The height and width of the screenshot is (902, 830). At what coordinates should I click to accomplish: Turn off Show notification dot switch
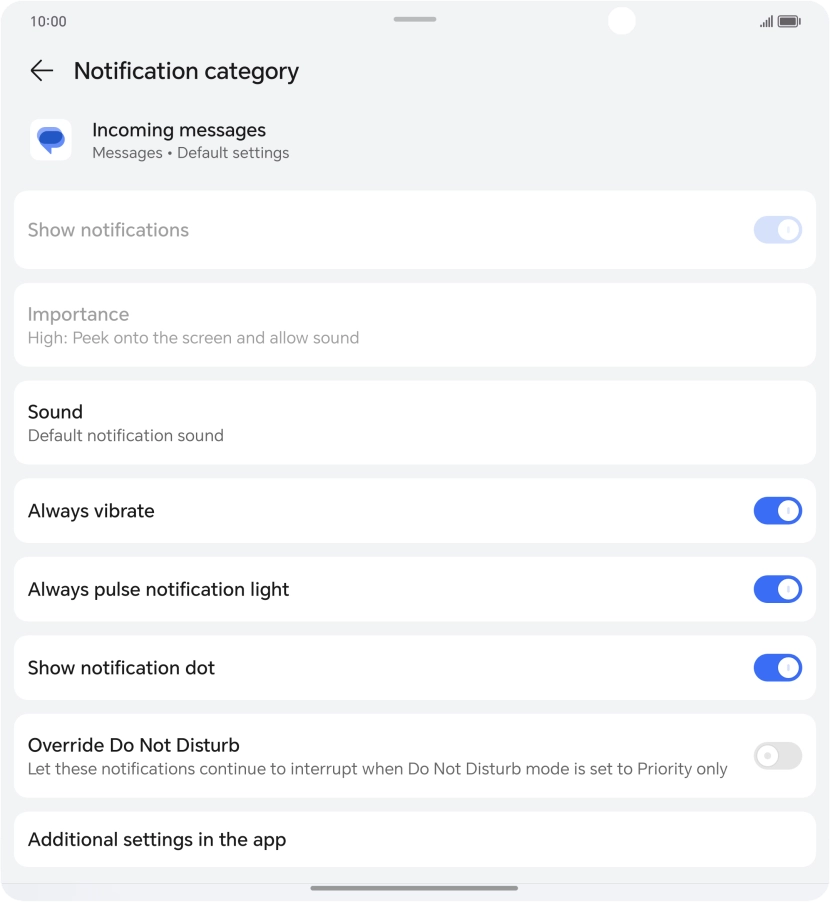pyautogui.click(x=777, y=667)
